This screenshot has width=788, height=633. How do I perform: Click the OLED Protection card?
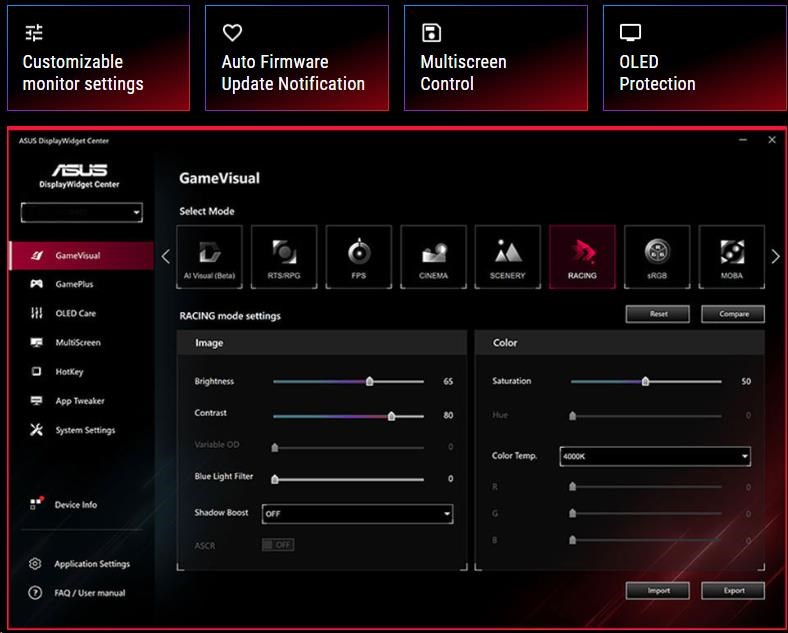pos(695,58)
